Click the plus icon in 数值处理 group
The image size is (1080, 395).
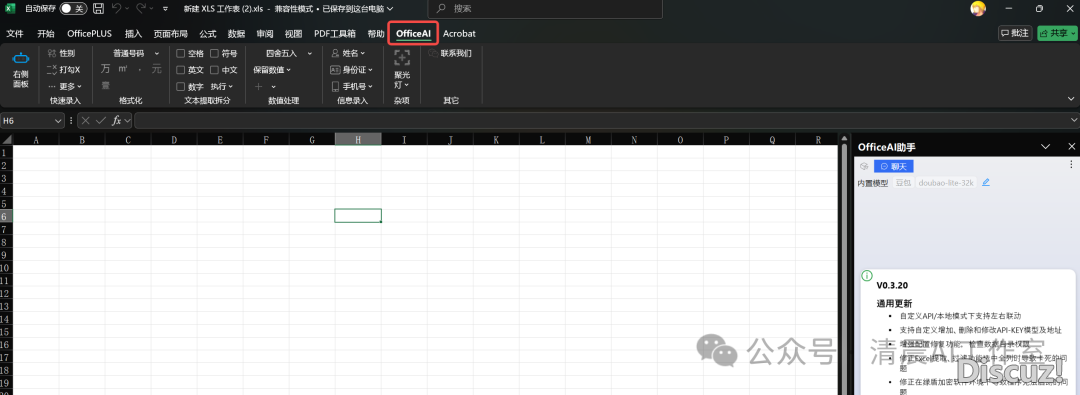259,87
